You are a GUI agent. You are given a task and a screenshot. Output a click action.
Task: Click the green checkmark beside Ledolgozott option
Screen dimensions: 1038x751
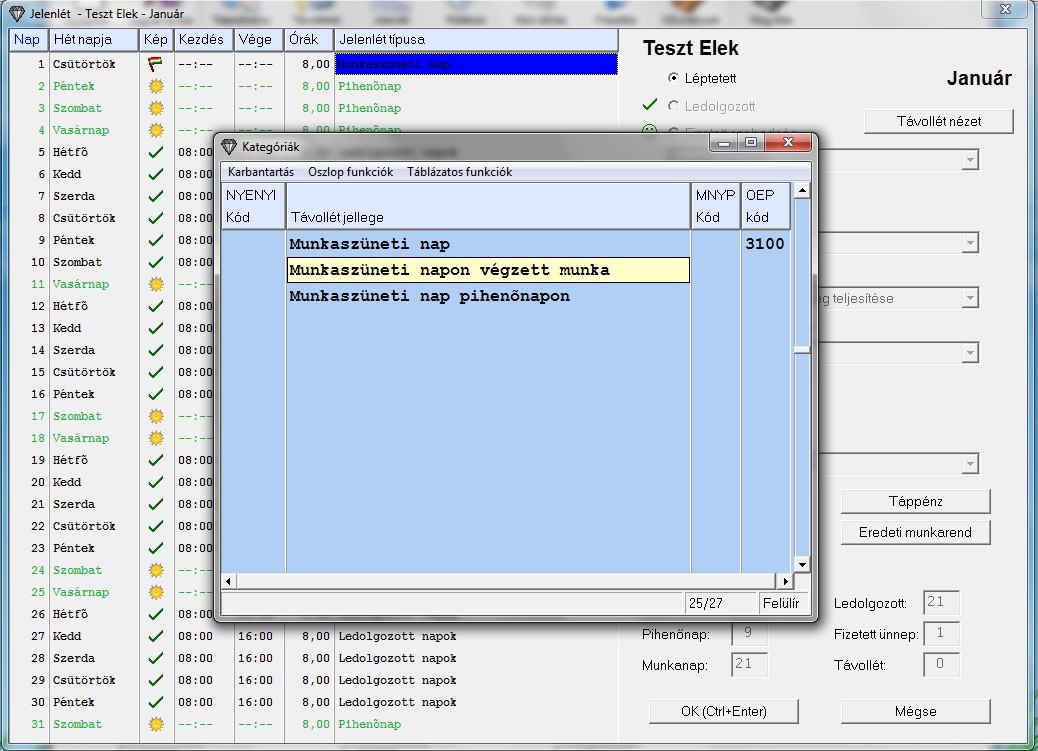coord(650,105)
